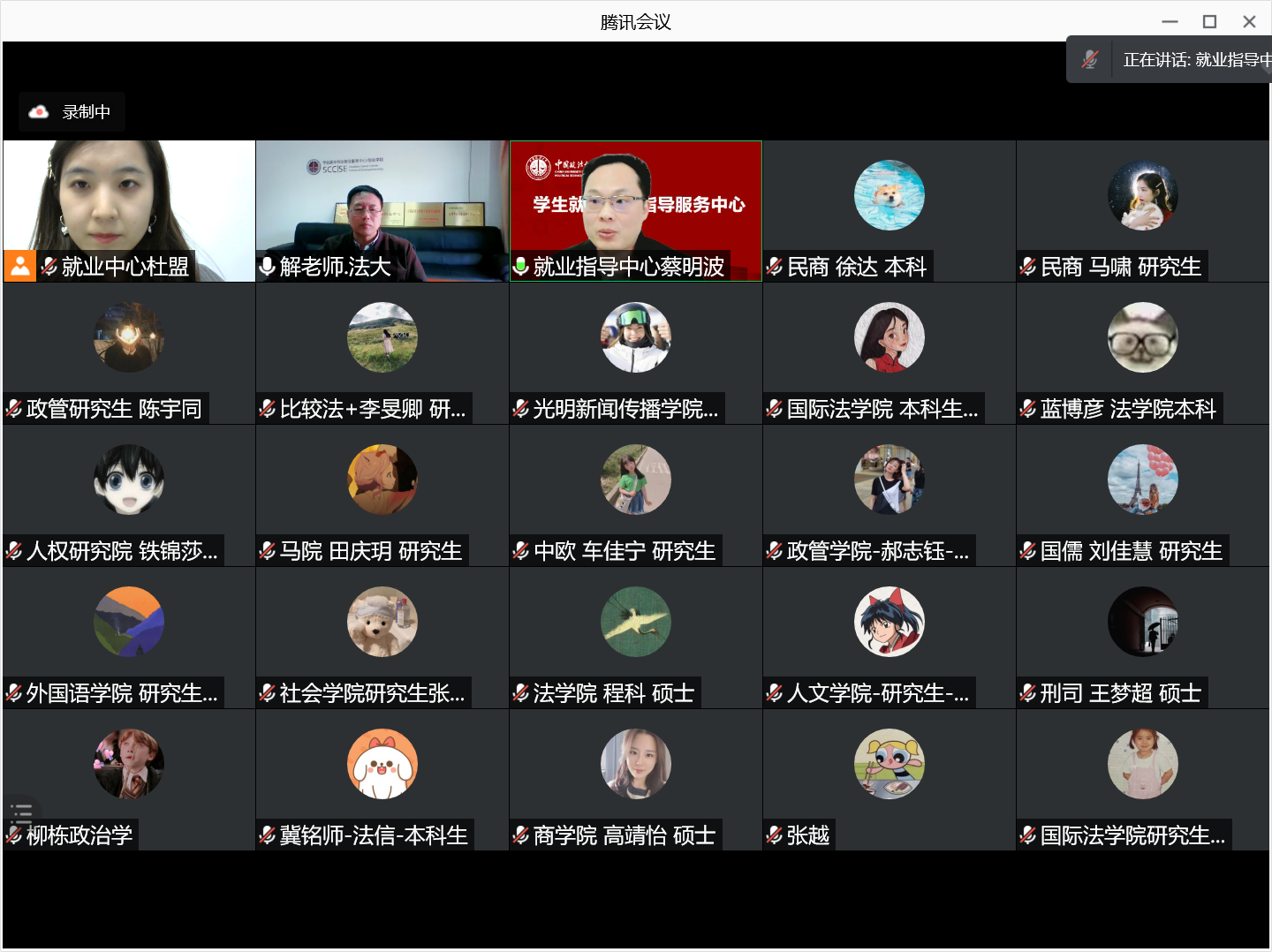Screen dimensions: 1272x952
Task: Click the Eiffel Tower avatar of 国儒 刘佳慧
Action: coord(1142,480)
